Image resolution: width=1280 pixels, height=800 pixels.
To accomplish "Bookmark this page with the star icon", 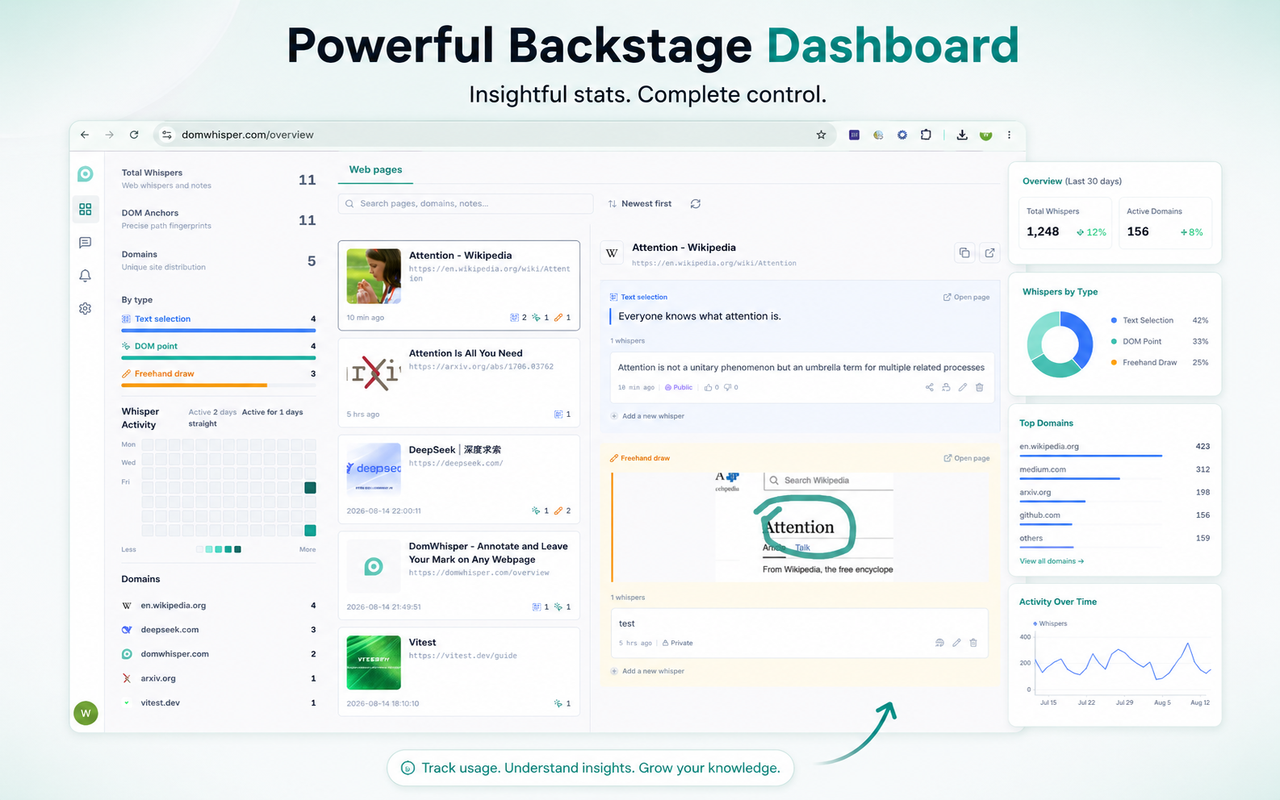I will pos(821,135).
